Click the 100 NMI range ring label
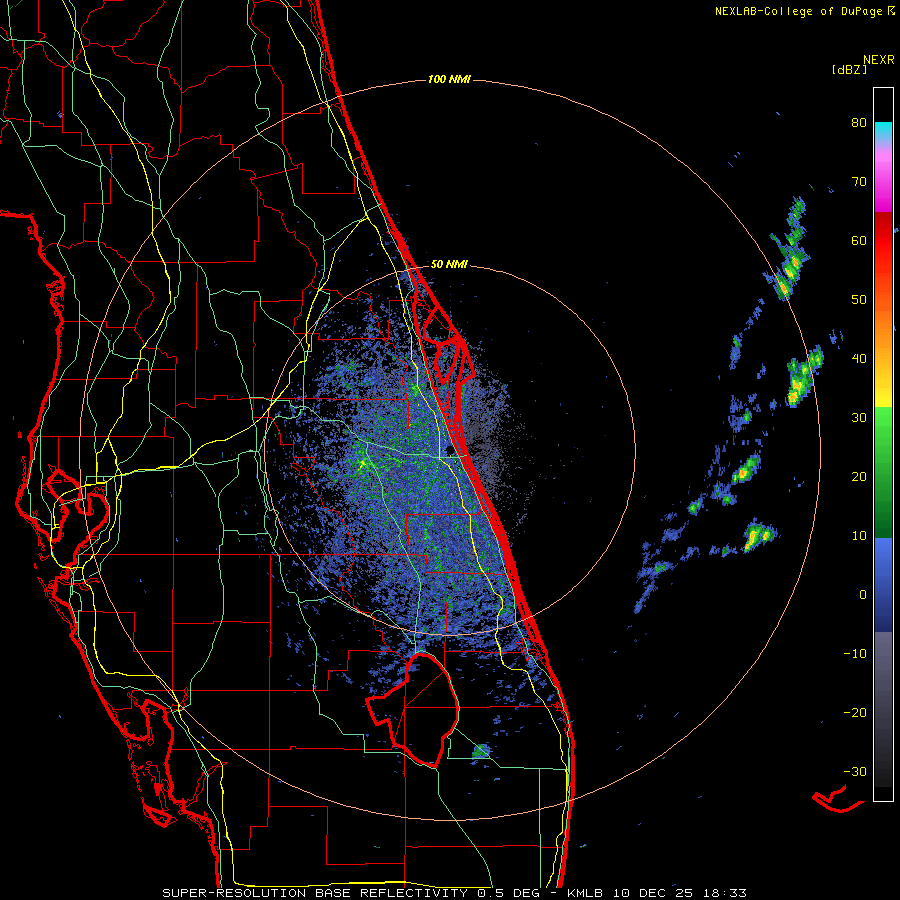 [449, 79]
